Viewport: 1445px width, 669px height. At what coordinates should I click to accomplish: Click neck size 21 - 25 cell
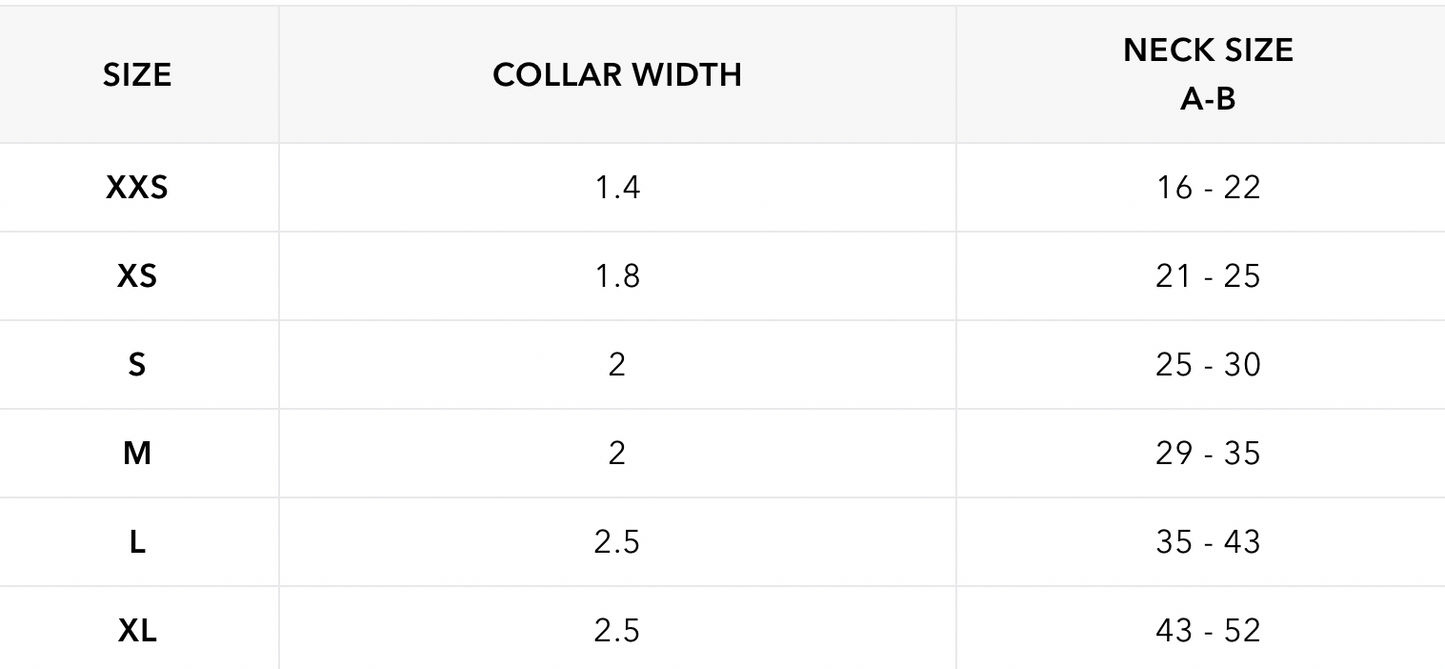(1208, 276)
